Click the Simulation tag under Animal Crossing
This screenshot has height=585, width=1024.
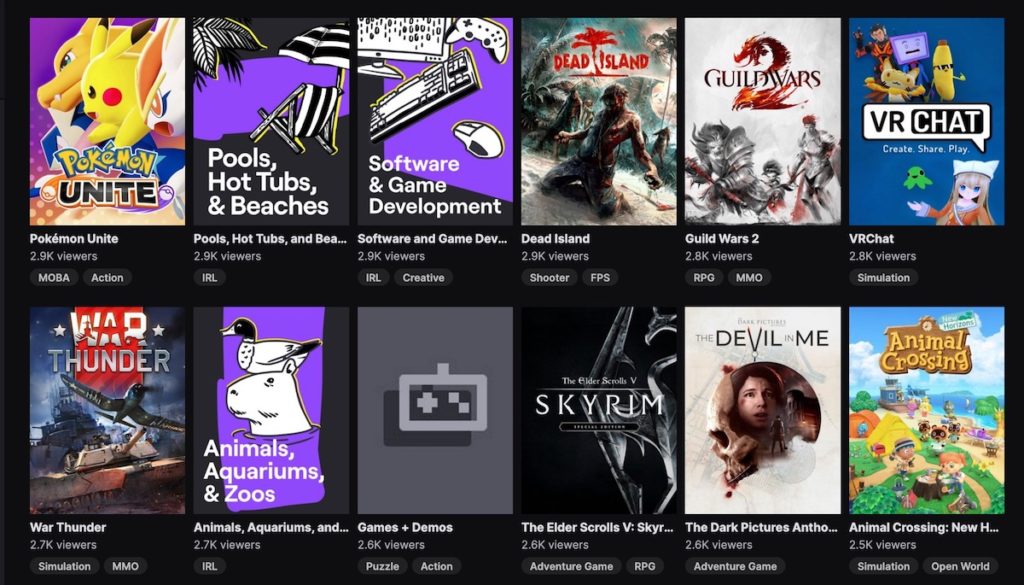884,566
